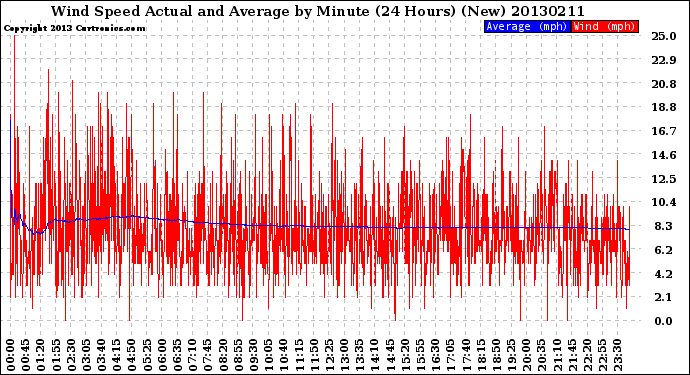
Task: Click the 10.4 y-axis label
Action: point(664,202)
